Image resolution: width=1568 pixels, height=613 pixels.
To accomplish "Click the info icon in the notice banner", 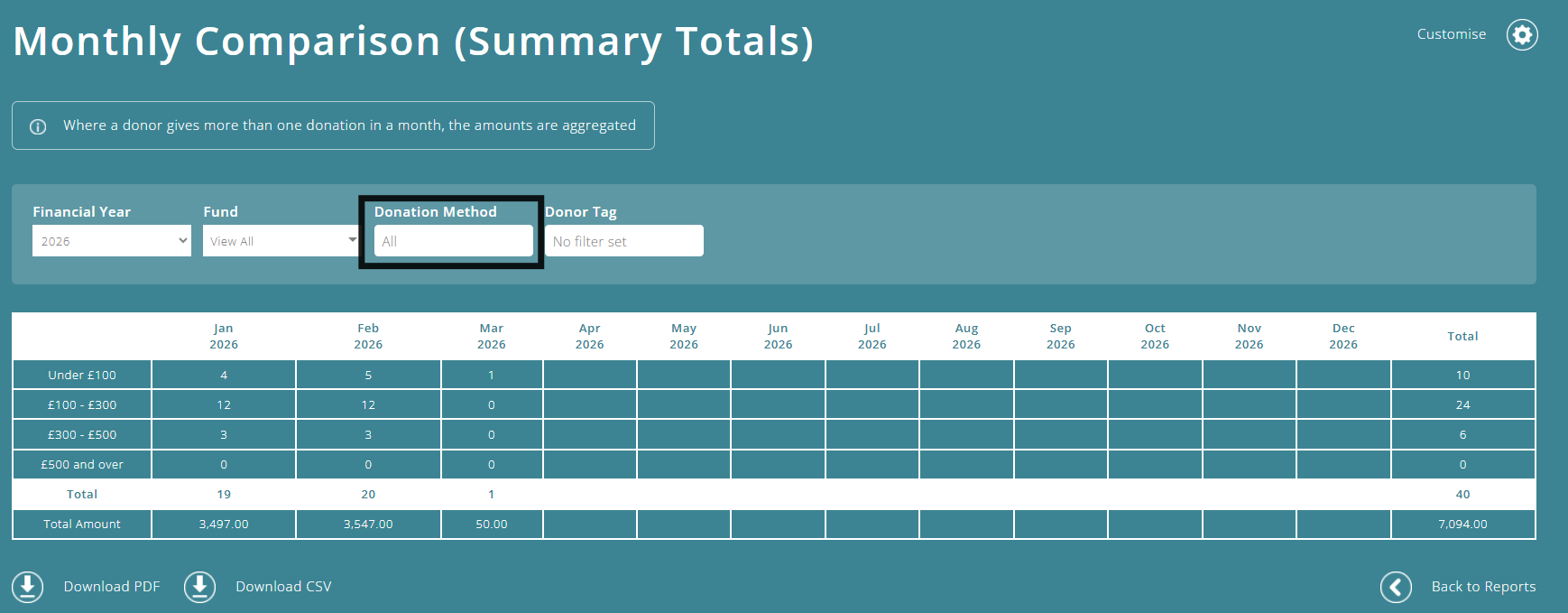I will tap(38, 126).
